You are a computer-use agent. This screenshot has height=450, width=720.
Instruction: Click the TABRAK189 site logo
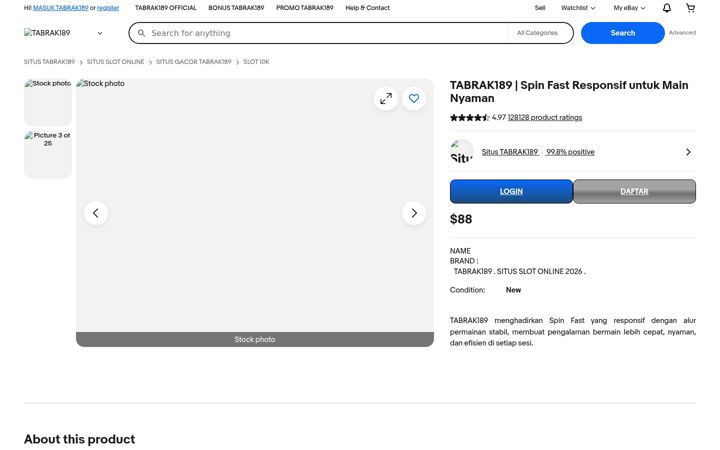pos(47,33)
